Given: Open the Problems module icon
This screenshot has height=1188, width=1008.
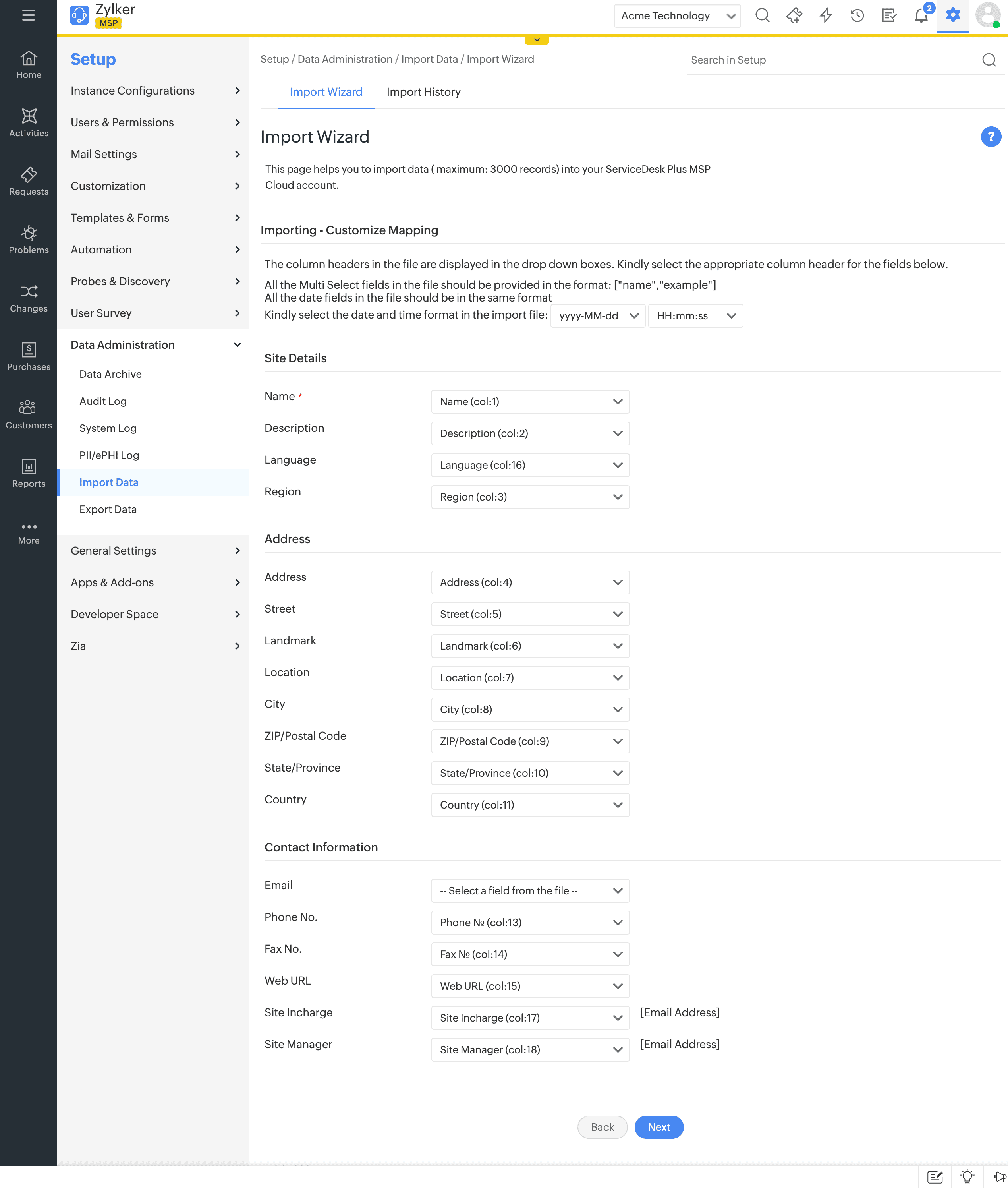Looking at the screenshot, I should pyautogui.click(x=29, y=240).
